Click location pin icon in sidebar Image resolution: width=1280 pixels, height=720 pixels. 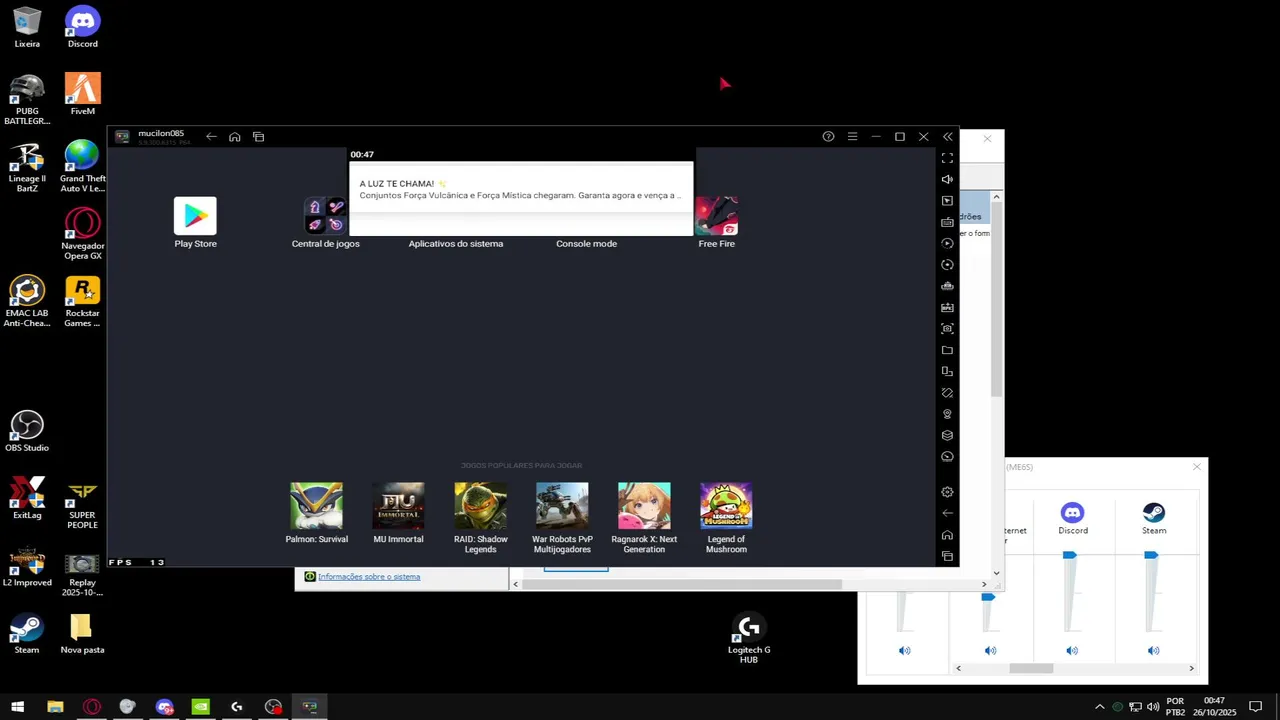coord(947,414)
